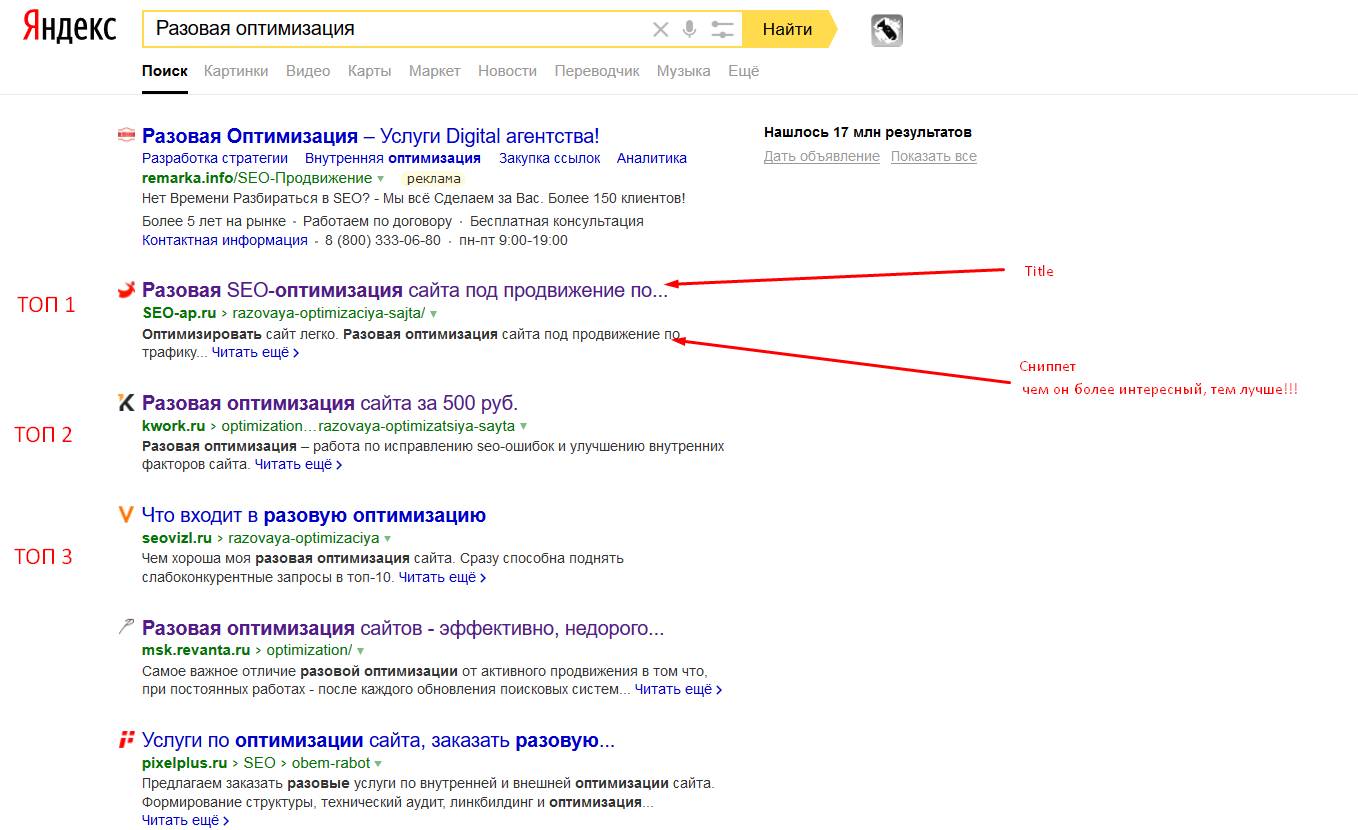1358x830 pixels.
Task: Open the Ещё menu in navigation
Action: pos(743,71)
